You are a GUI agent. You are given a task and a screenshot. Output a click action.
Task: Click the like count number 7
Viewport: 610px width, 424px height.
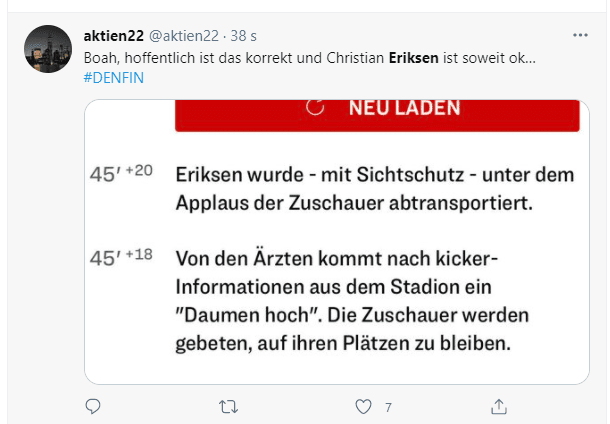click(387, 407)
